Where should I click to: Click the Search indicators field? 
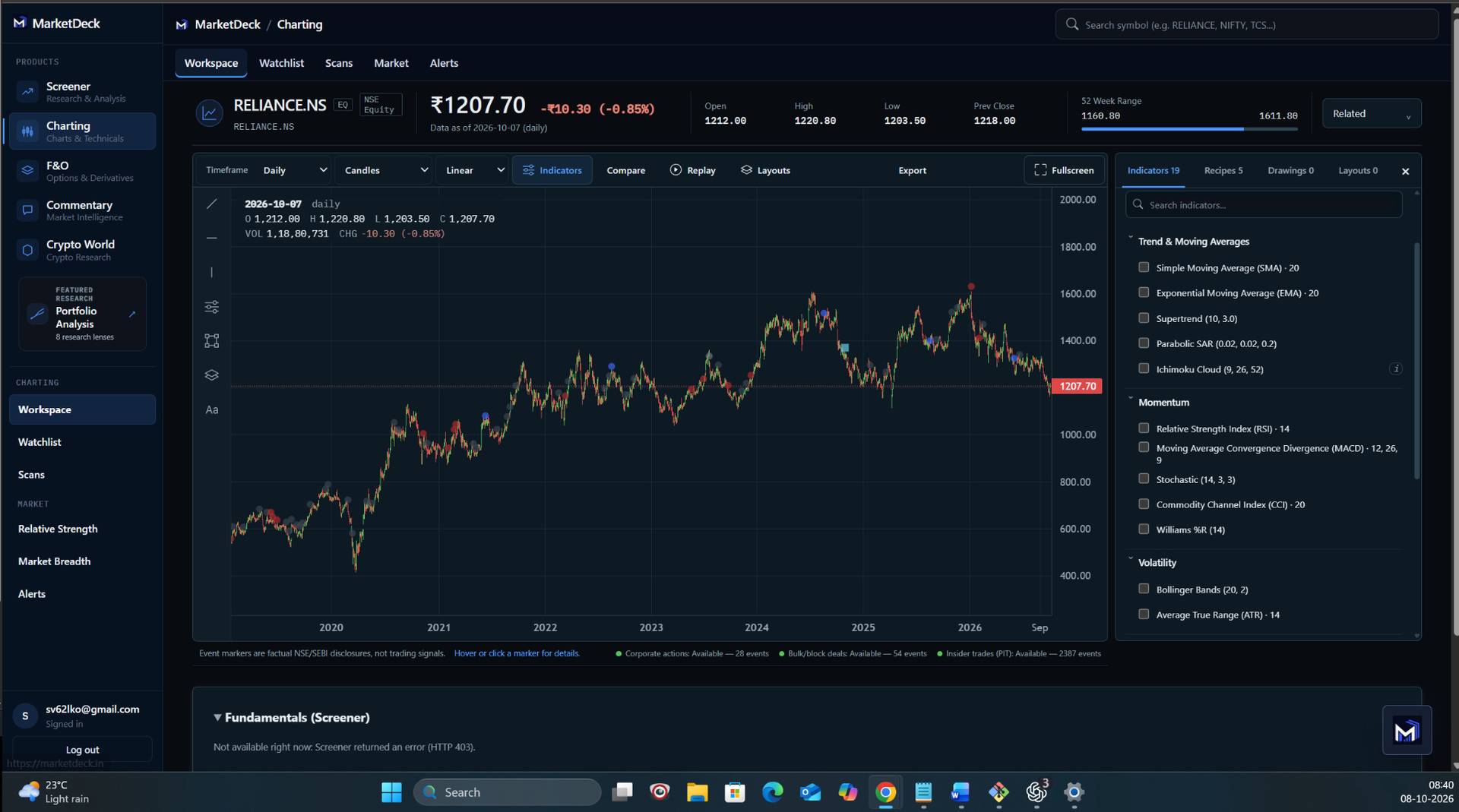1264,205
